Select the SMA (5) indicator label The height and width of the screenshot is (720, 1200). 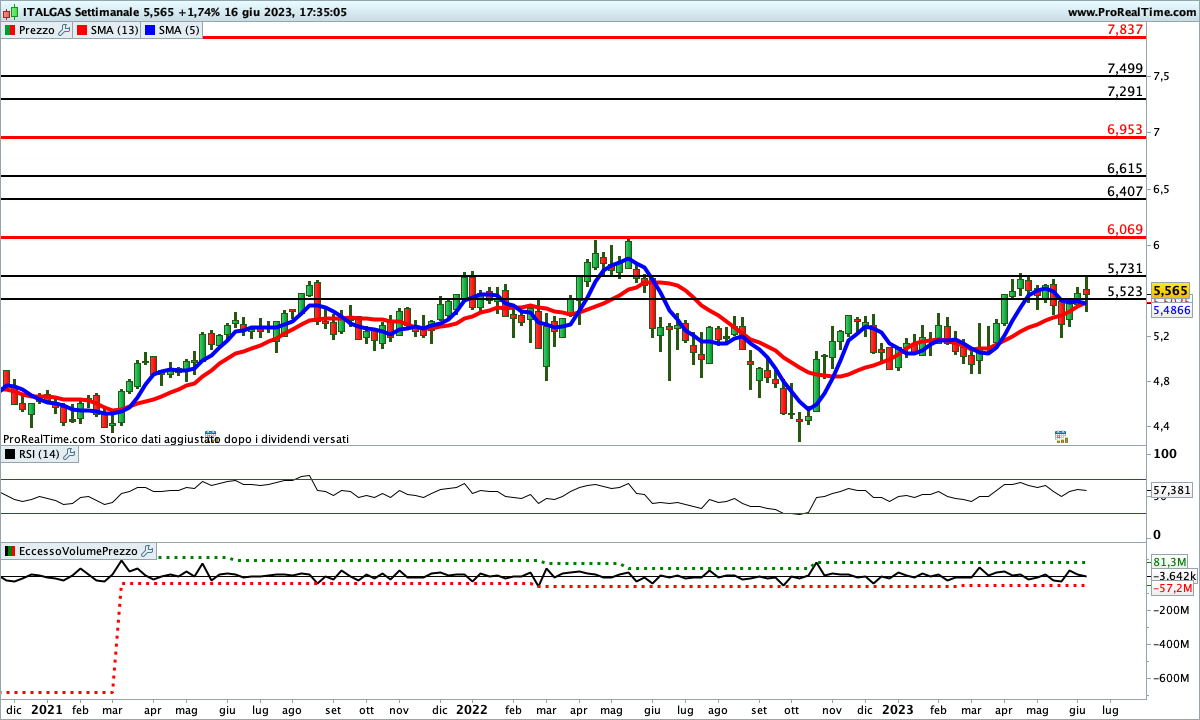180,30
